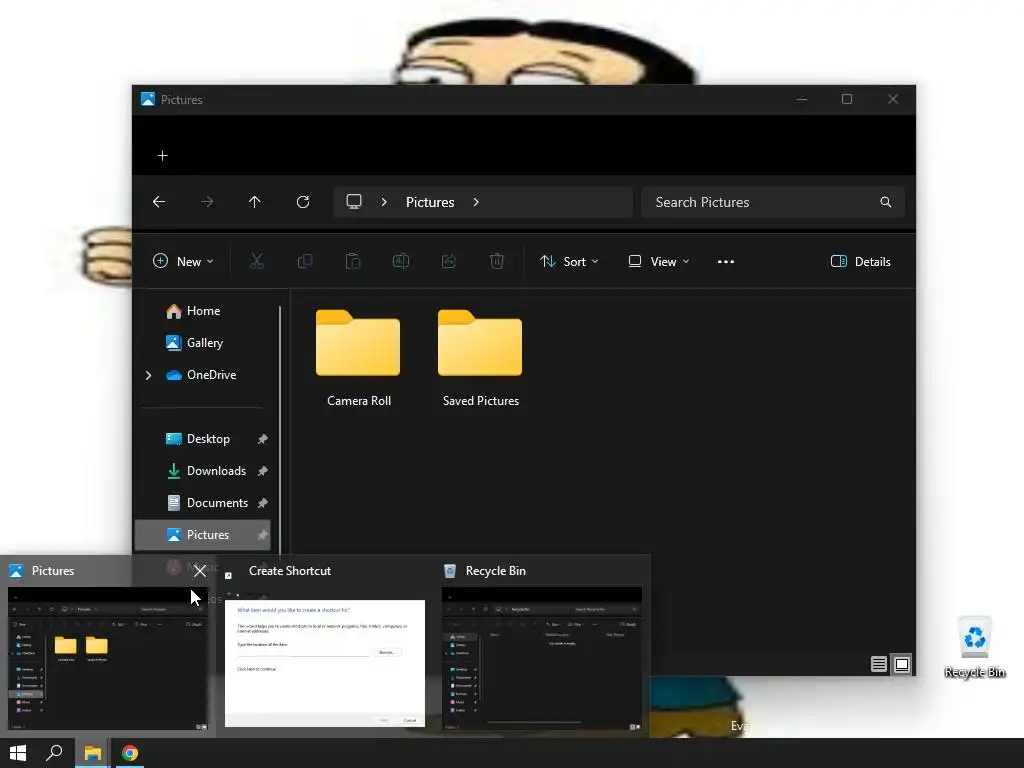Viewport: 1024px width, 768px height.
Task: Unpin Desktop using its pin icon
Action: click(x=263, y=439)
